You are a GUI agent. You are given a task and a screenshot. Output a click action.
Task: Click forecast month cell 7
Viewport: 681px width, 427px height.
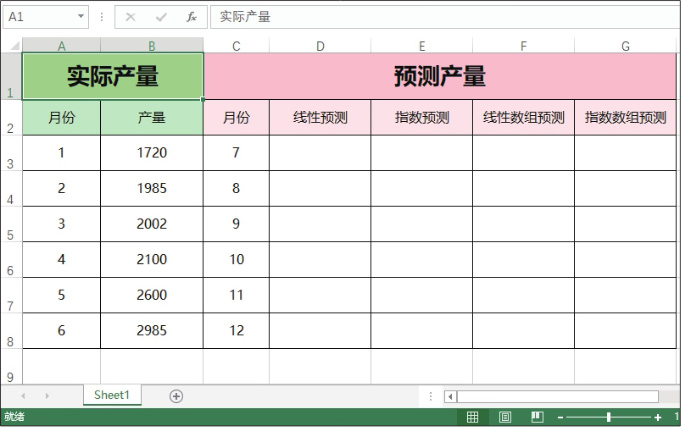236,153
